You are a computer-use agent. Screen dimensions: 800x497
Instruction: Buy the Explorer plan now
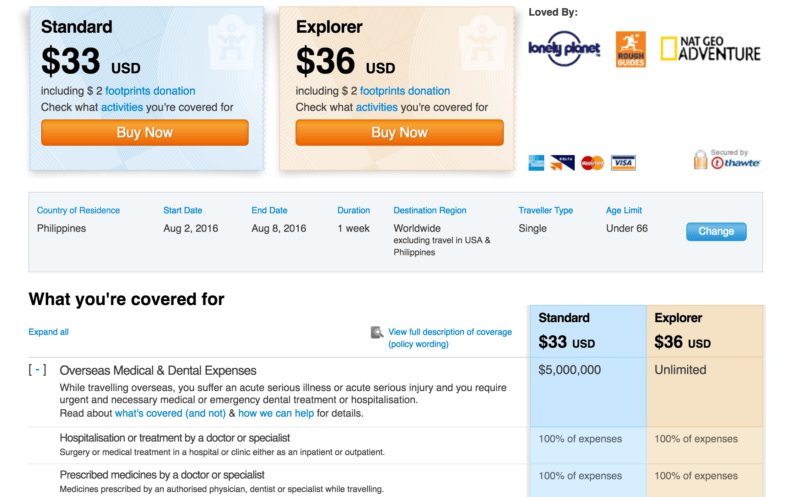[399, 133]
